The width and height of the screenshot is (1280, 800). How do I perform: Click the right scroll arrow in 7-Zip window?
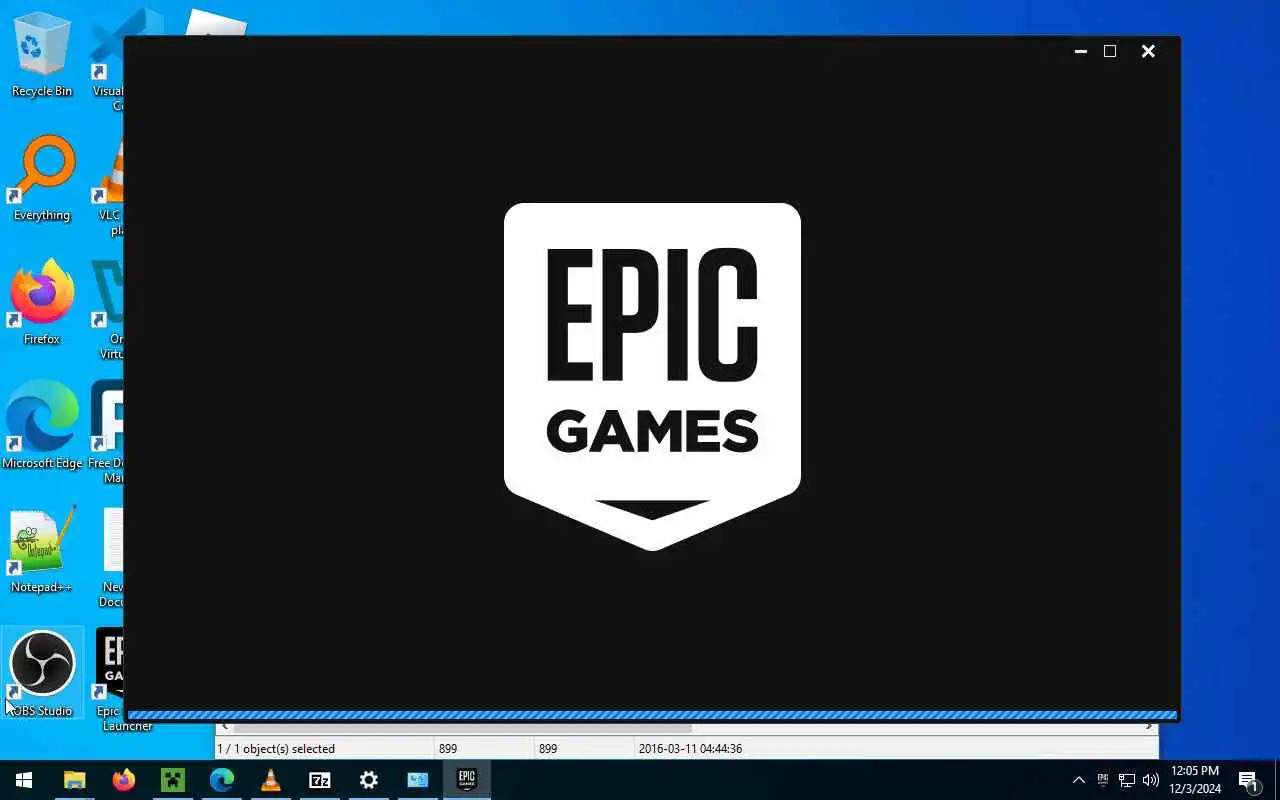(1150, 727)
